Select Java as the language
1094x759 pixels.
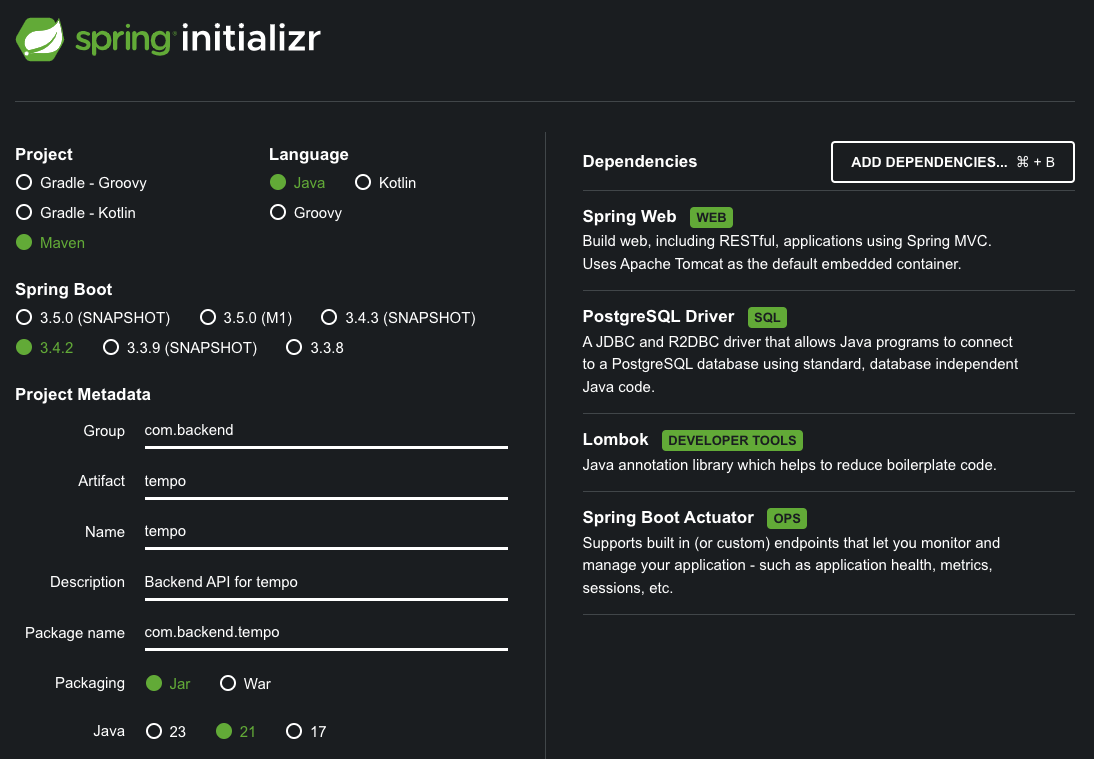pyautogui.click(x=297, y=183)
